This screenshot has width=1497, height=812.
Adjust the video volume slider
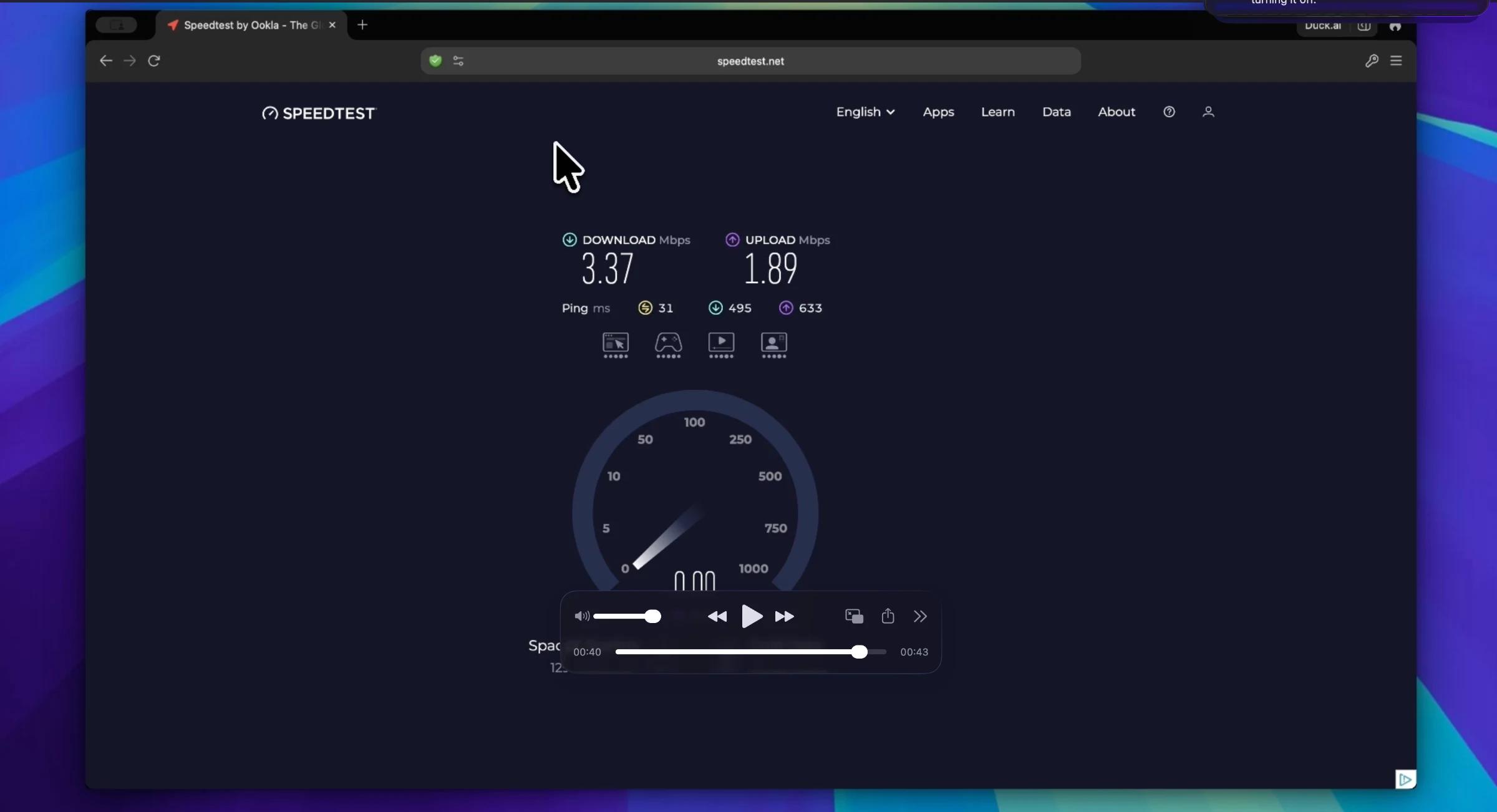(x=627, y=616)
